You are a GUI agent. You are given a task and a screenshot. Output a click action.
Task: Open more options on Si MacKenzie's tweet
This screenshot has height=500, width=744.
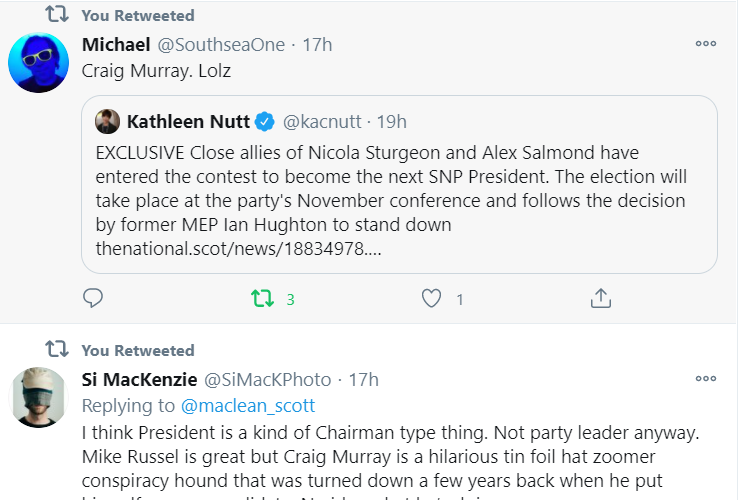706,379
